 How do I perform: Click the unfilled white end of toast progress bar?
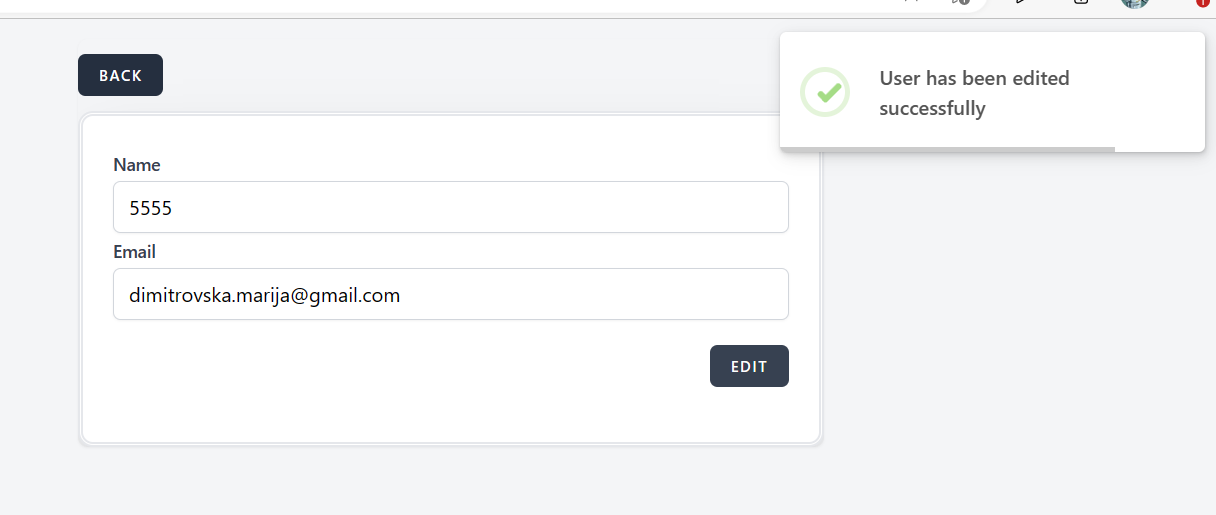[x=1159, y=149]
